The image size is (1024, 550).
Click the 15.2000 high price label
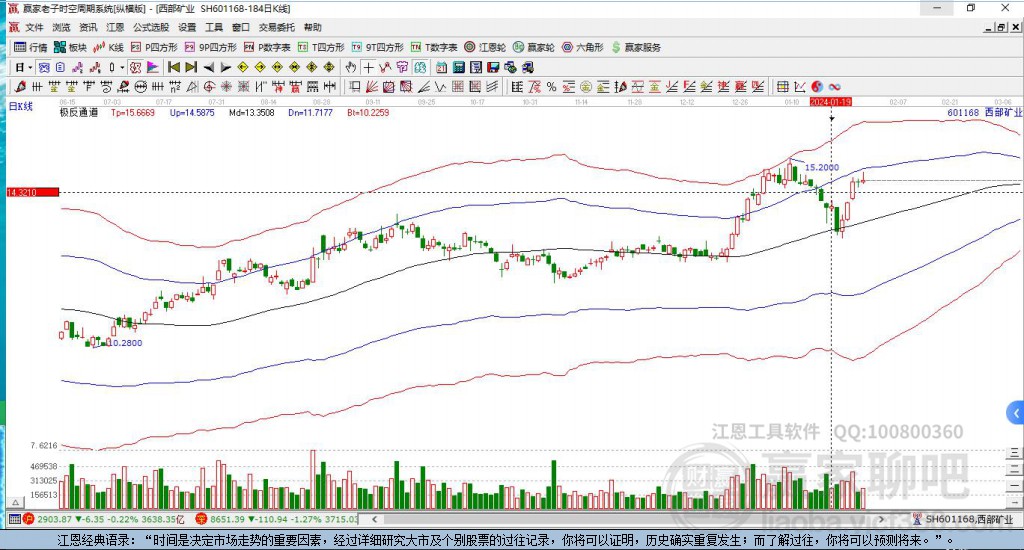[x=822, y=167]
